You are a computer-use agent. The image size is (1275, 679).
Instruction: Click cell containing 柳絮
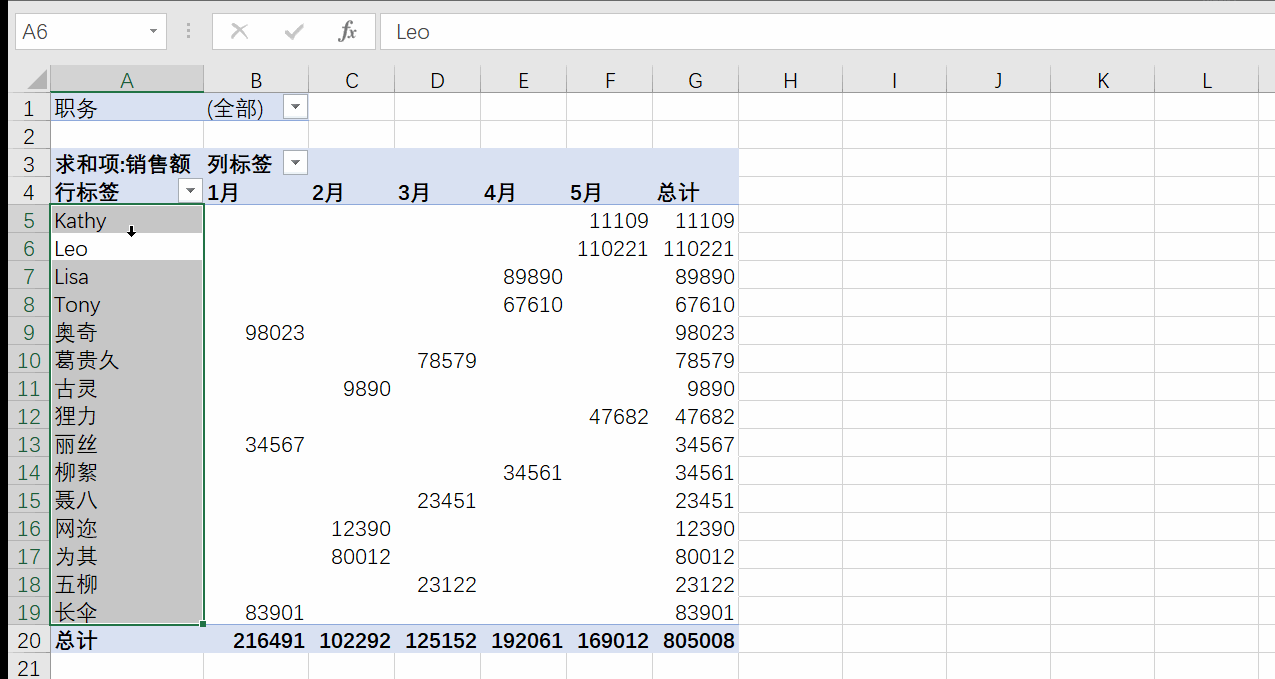click(127, 472)
